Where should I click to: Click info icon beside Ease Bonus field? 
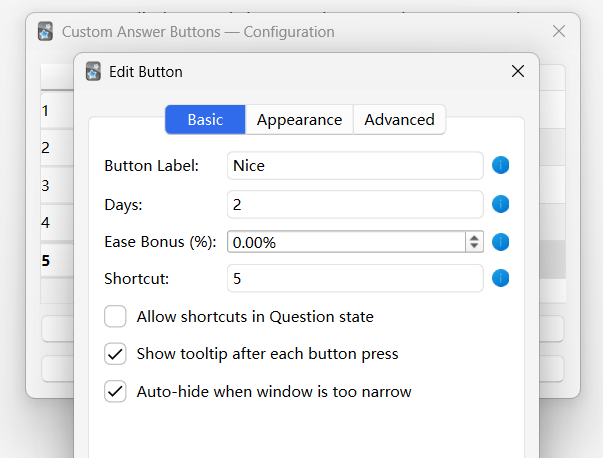(500, 242)
